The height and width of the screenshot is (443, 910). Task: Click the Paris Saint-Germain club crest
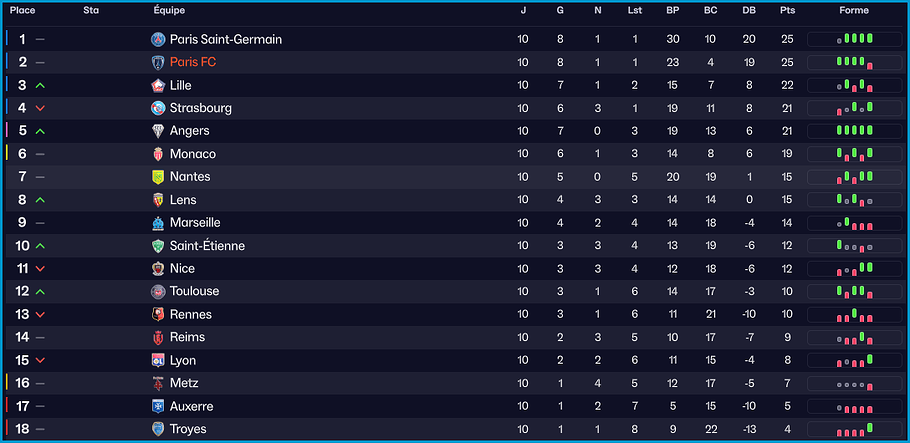[x=158, y=39]
